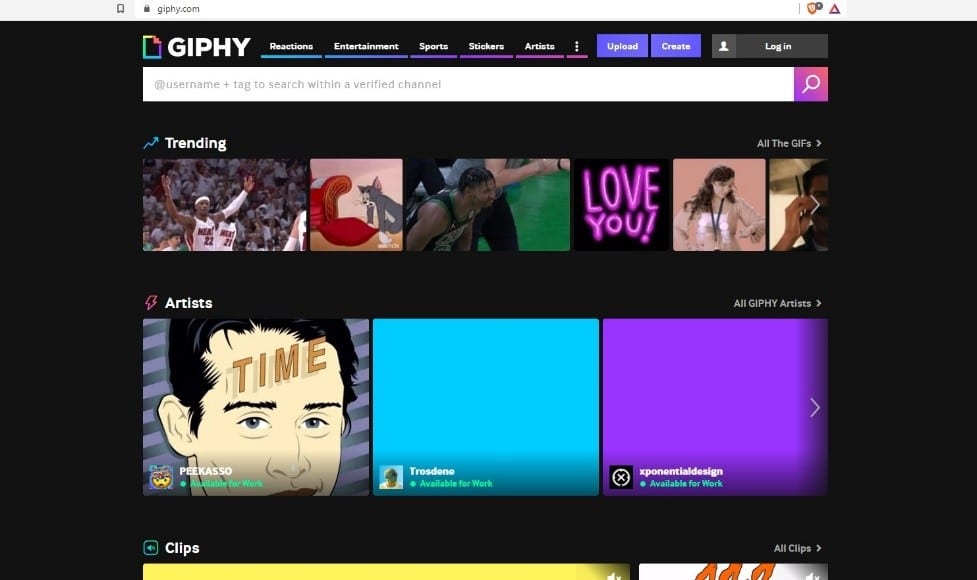Click the giphy.com address bar
The image size is (977, 580).
tap(467, 9)
